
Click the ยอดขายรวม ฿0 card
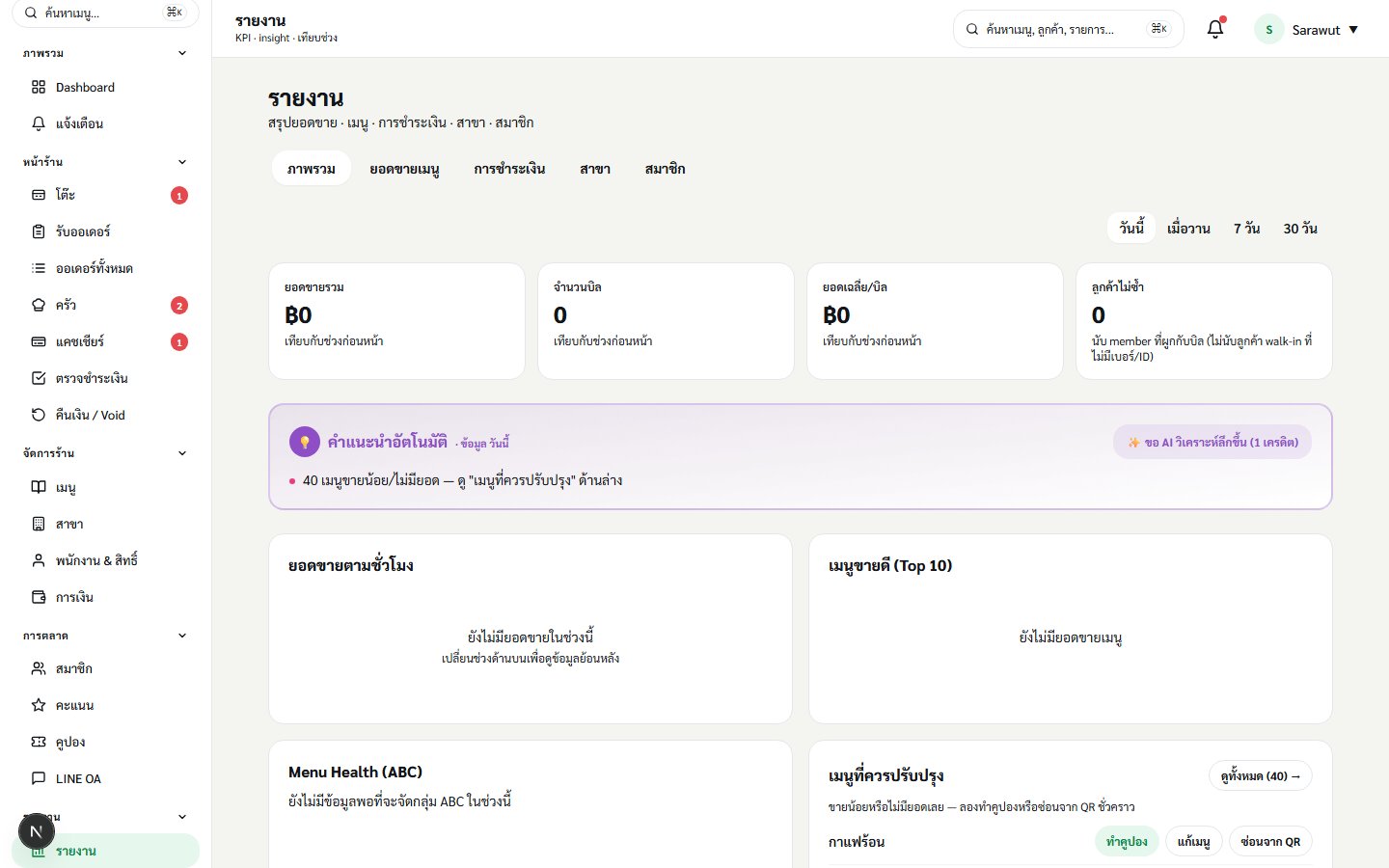pos(396,321)
